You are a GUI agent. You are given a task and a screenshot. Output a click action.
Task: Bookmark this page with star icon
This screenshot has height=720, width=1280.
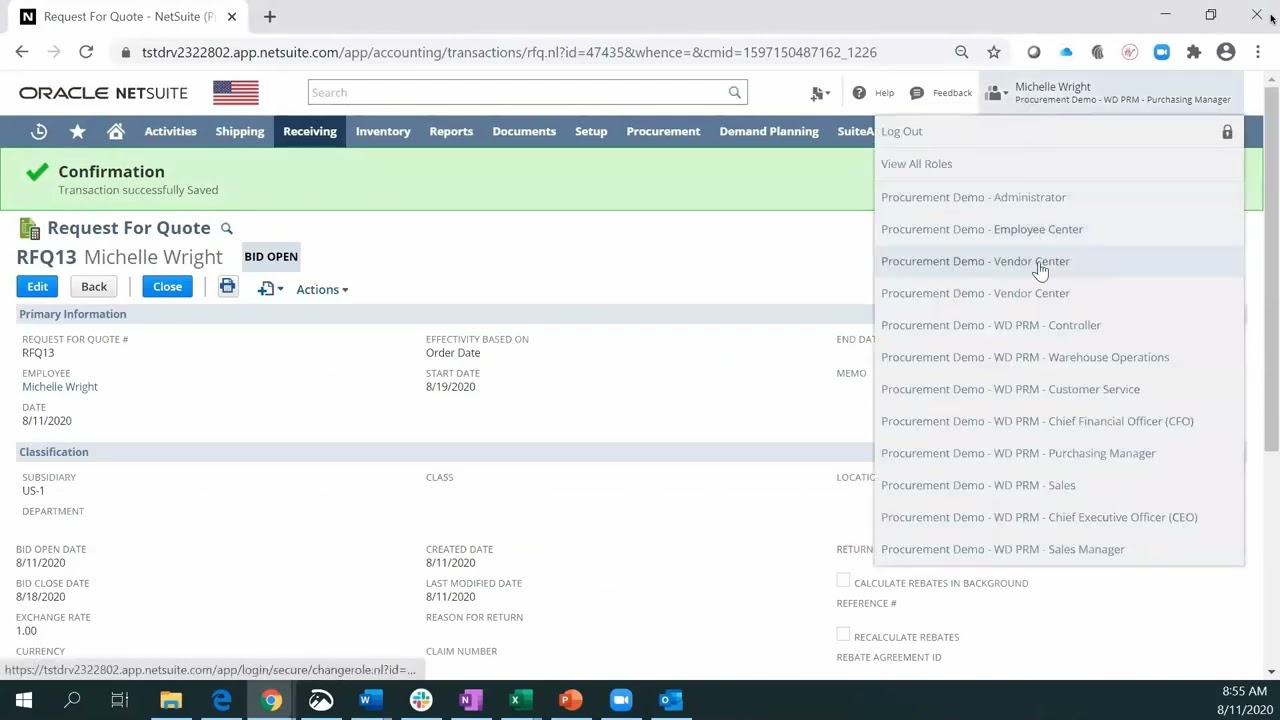(x=994, y=52)
